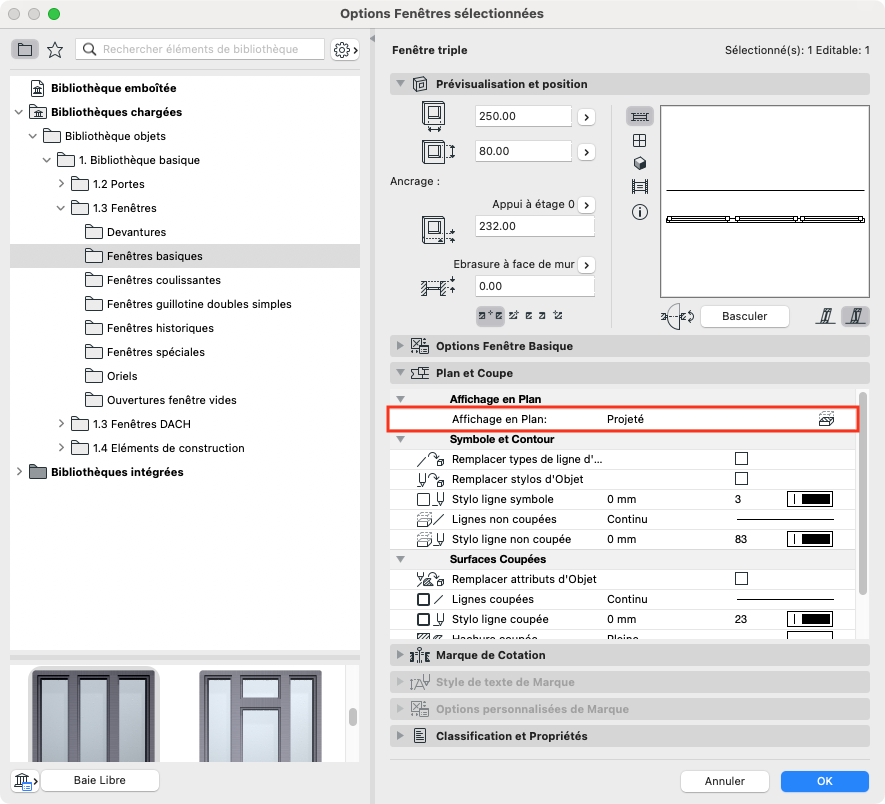
Task: Select the triple window thumbnail on left
Action: (x=94, y=714)
